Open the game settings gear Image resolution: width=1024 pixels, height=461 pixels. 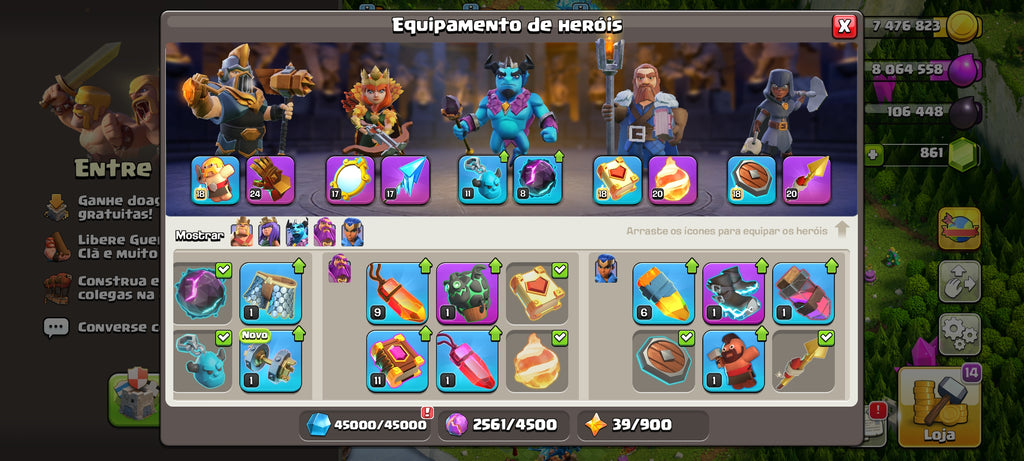tap(959, 334)
